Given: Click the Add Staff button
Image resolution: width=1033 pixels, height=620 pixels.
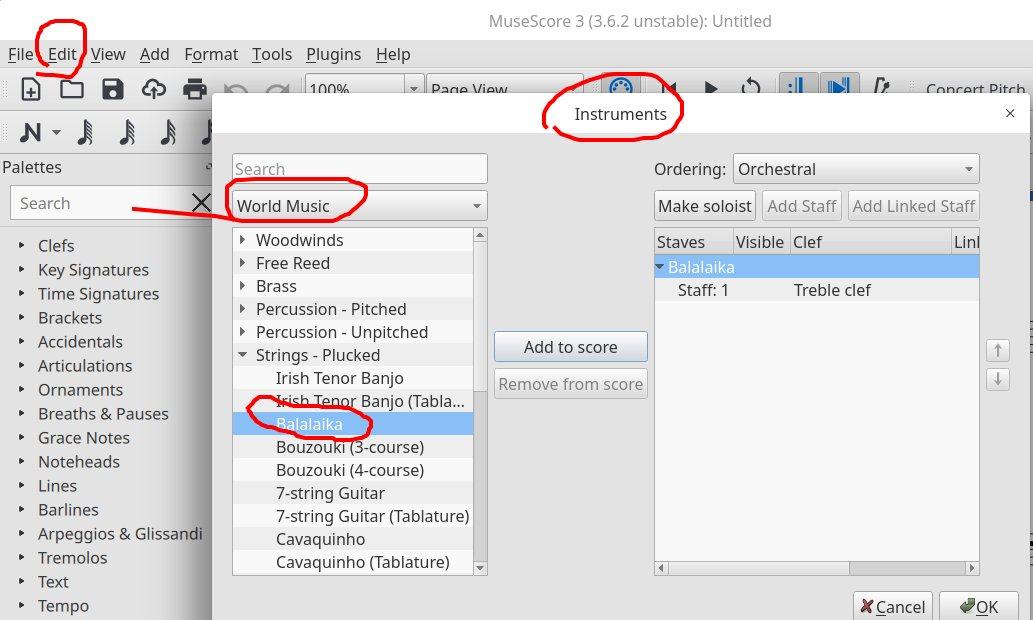Looking at the screenshot, I should [x=802, y=206].
